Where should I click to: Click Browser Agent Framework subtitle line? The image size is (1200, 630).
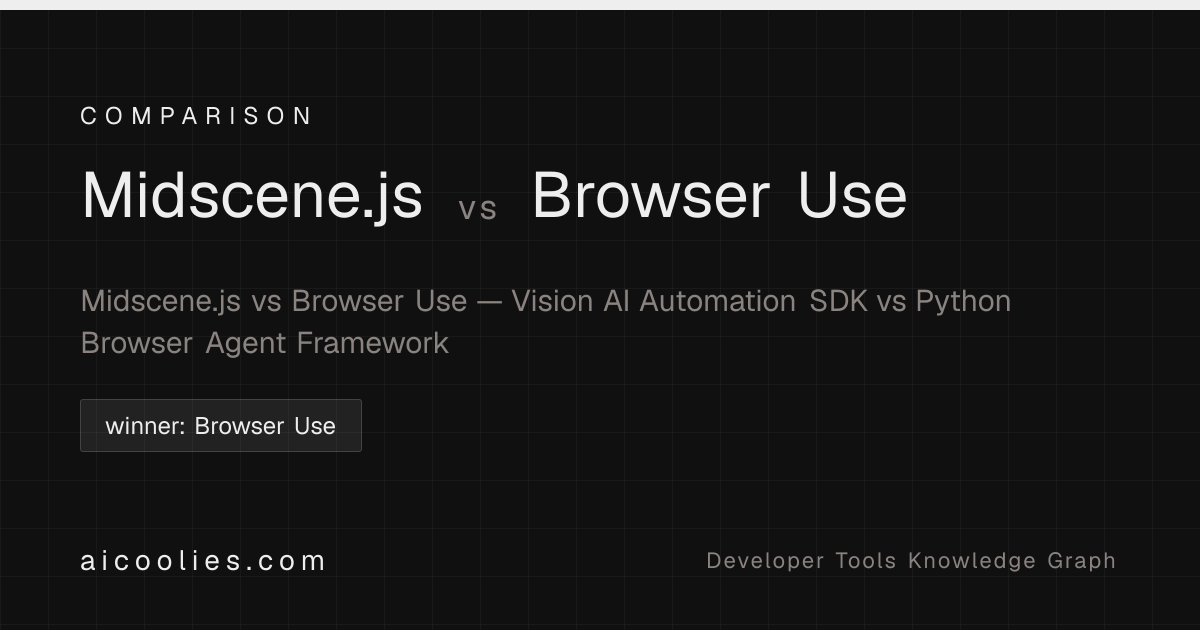coord(265,343)
